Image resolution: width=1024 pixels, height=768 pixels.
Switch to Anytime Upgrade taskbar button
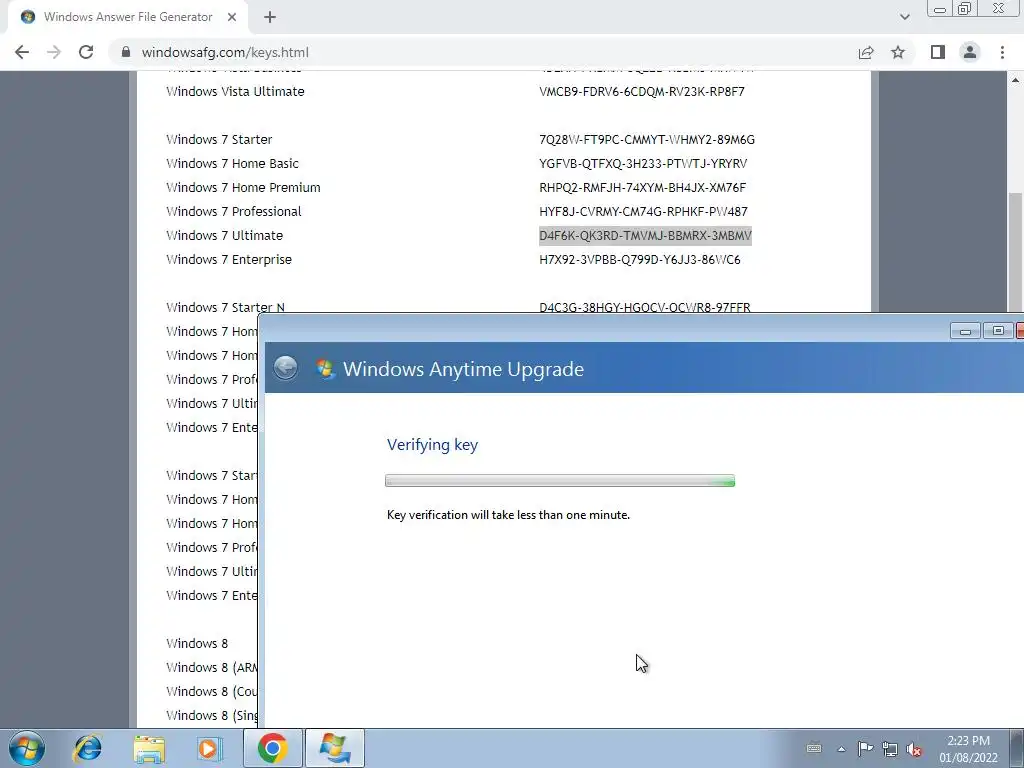pos(334,748)
